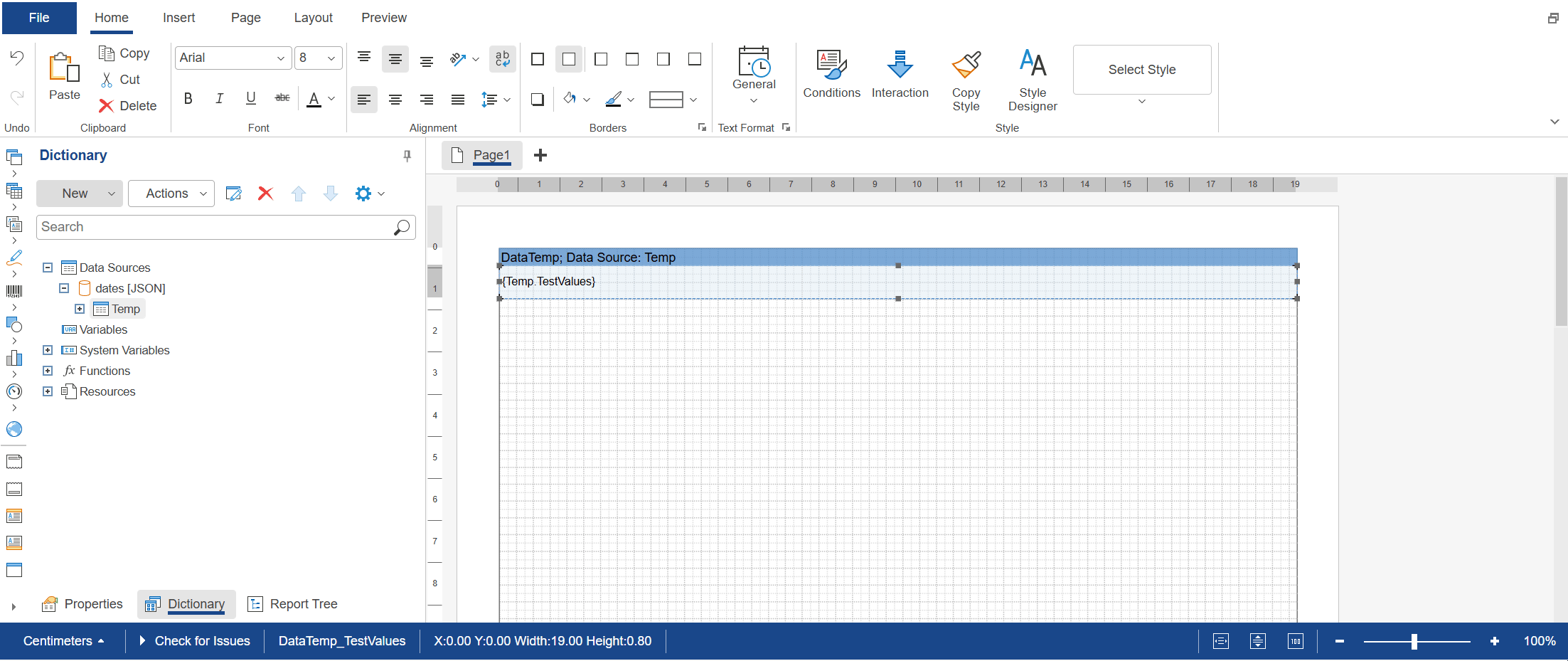Open the Properties panel tab
Screen dimensions: 1568x661
click(82, 604)
